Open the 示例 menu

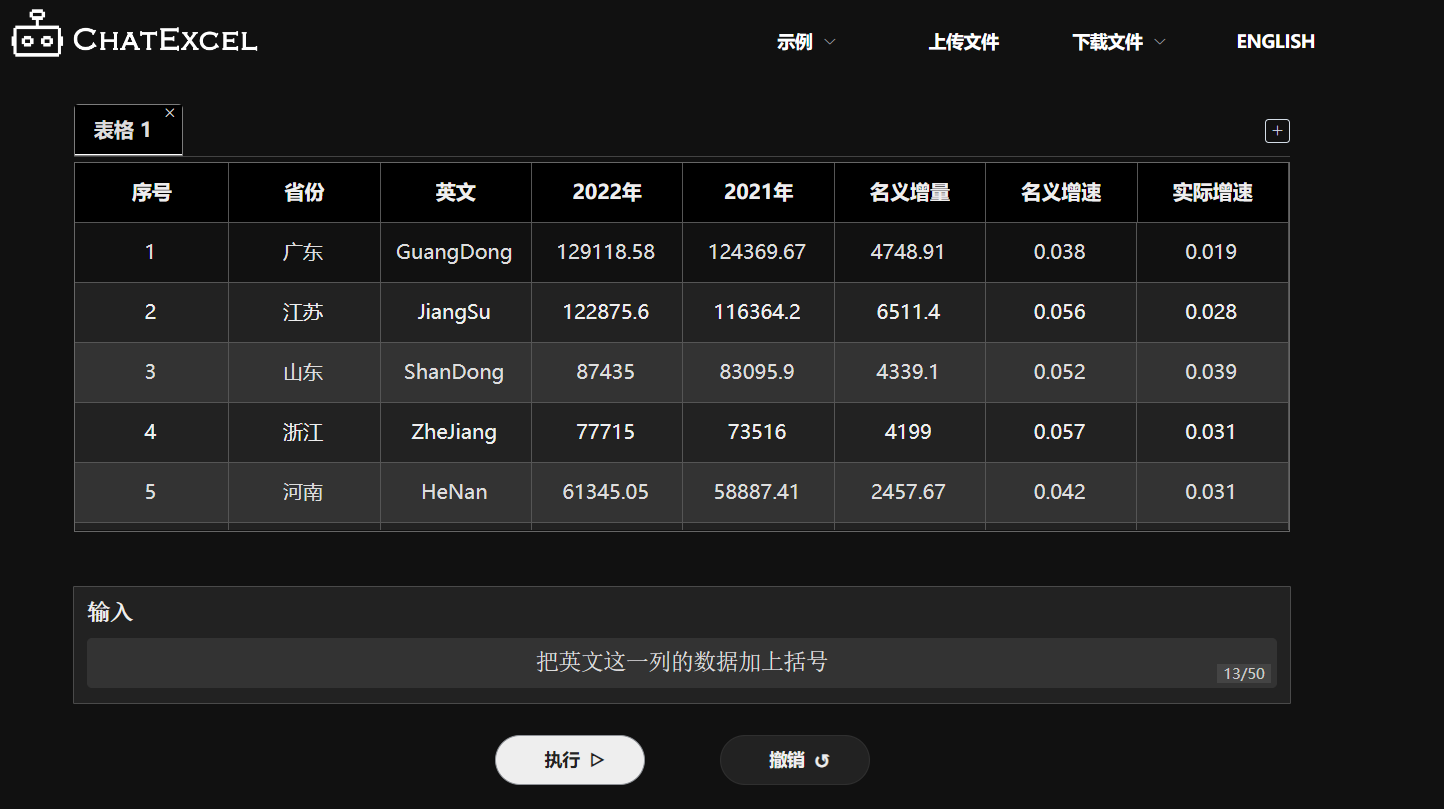pyautogui.click(x=795, y=42)
